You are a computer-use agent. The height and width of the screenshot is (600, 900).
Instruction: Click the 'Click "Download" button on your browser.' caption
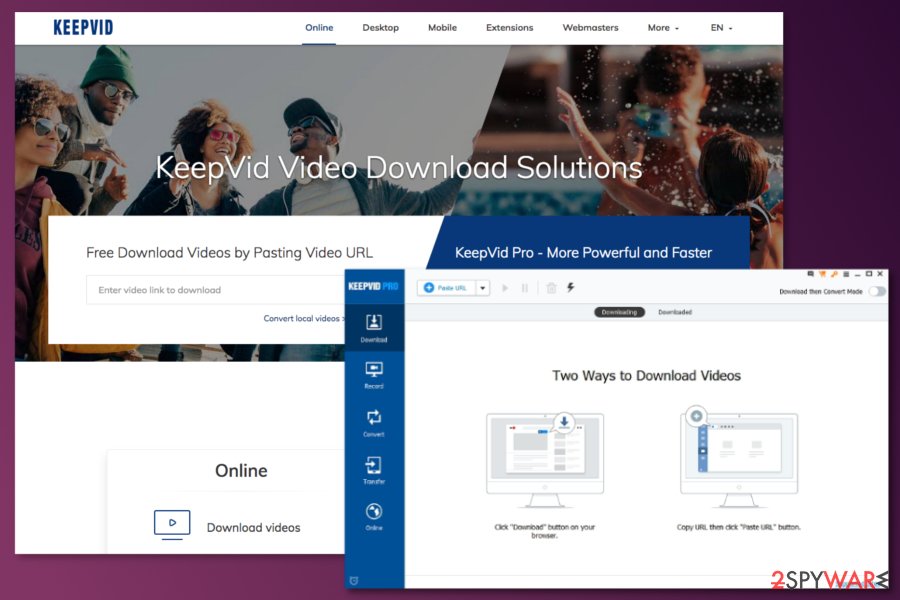[545, 531]
